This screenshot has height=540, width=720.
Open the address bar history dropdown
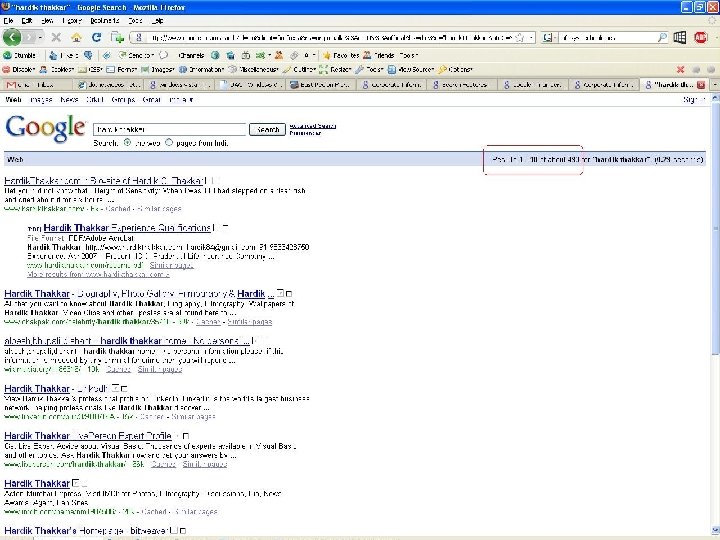click(x=531, y=38)
